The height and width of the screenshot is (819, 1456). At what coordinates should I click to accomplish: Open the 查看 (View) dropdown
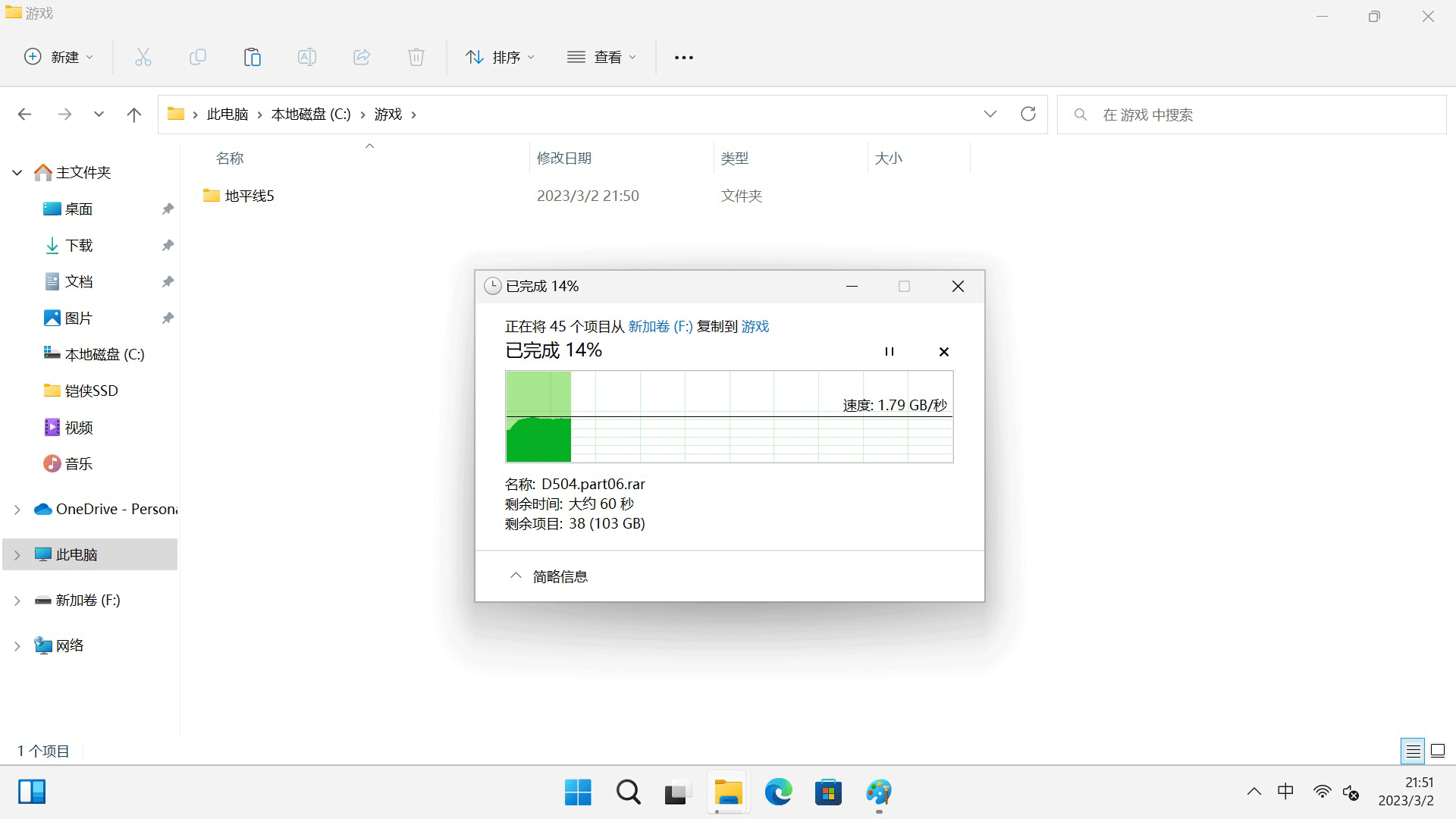coord(602,57)
